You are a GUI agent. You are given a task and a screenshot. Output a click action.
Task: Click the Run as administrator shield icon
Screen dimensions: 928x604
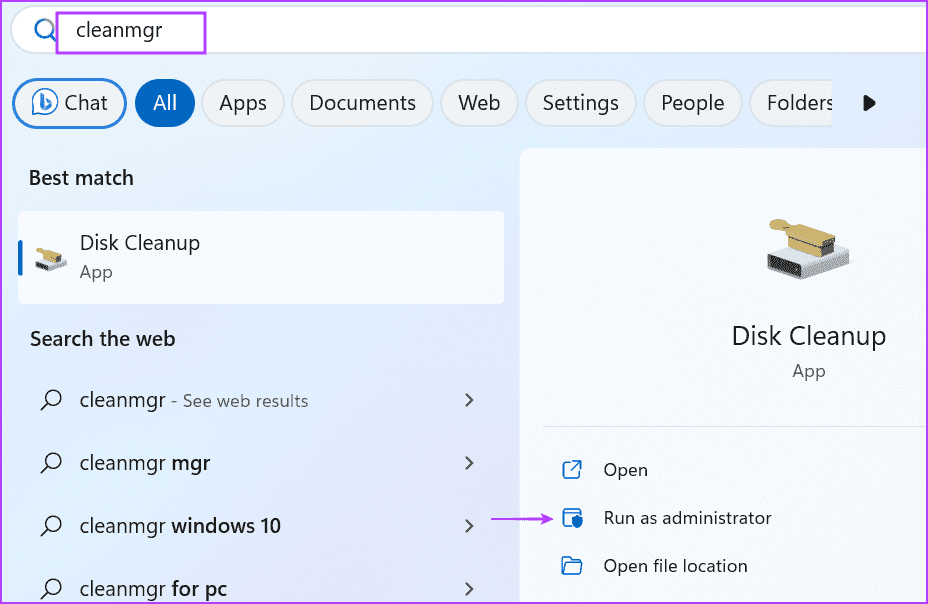point(572,518)
